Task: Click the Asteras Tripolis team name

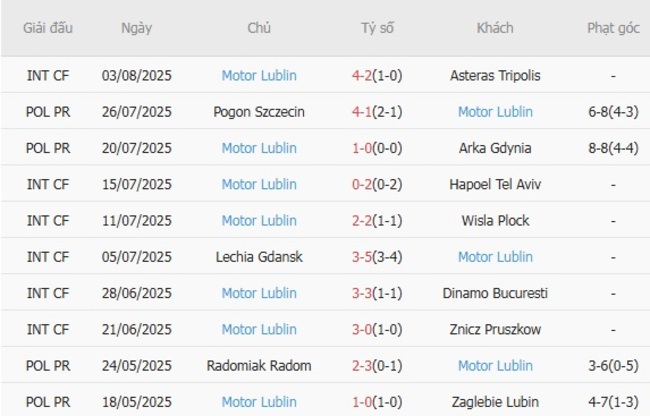Action: [x=495, y=75]
